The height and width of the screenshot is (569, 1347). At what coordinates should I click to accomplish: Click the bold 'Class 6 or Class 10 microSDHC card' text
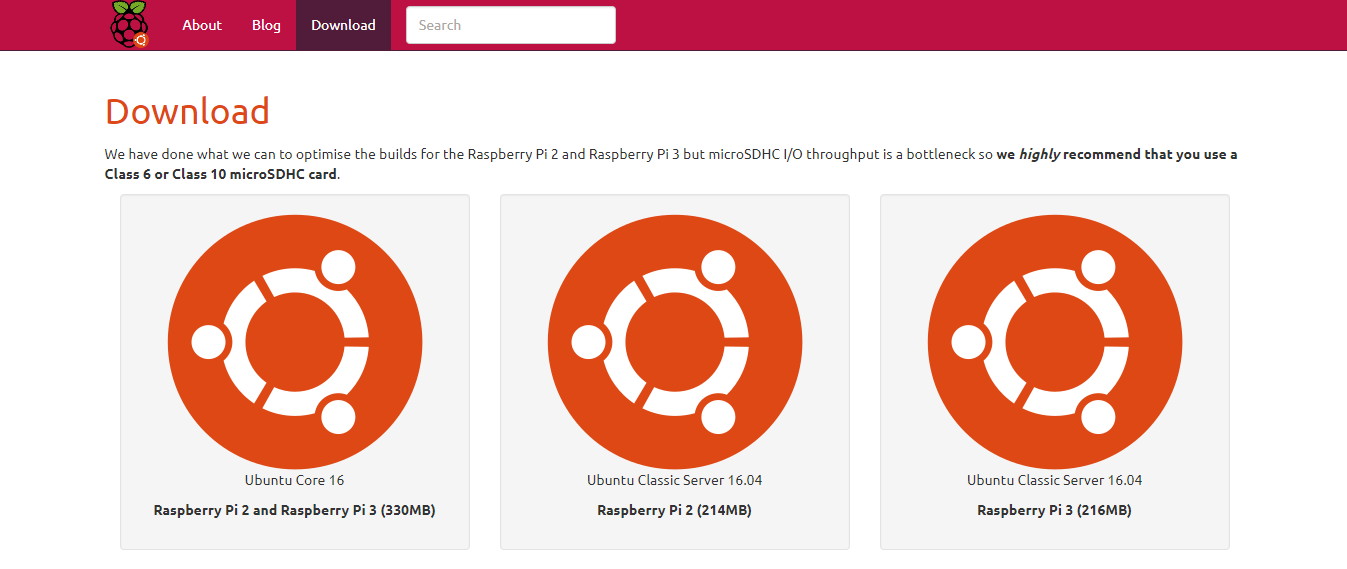(x=221, y=174)
